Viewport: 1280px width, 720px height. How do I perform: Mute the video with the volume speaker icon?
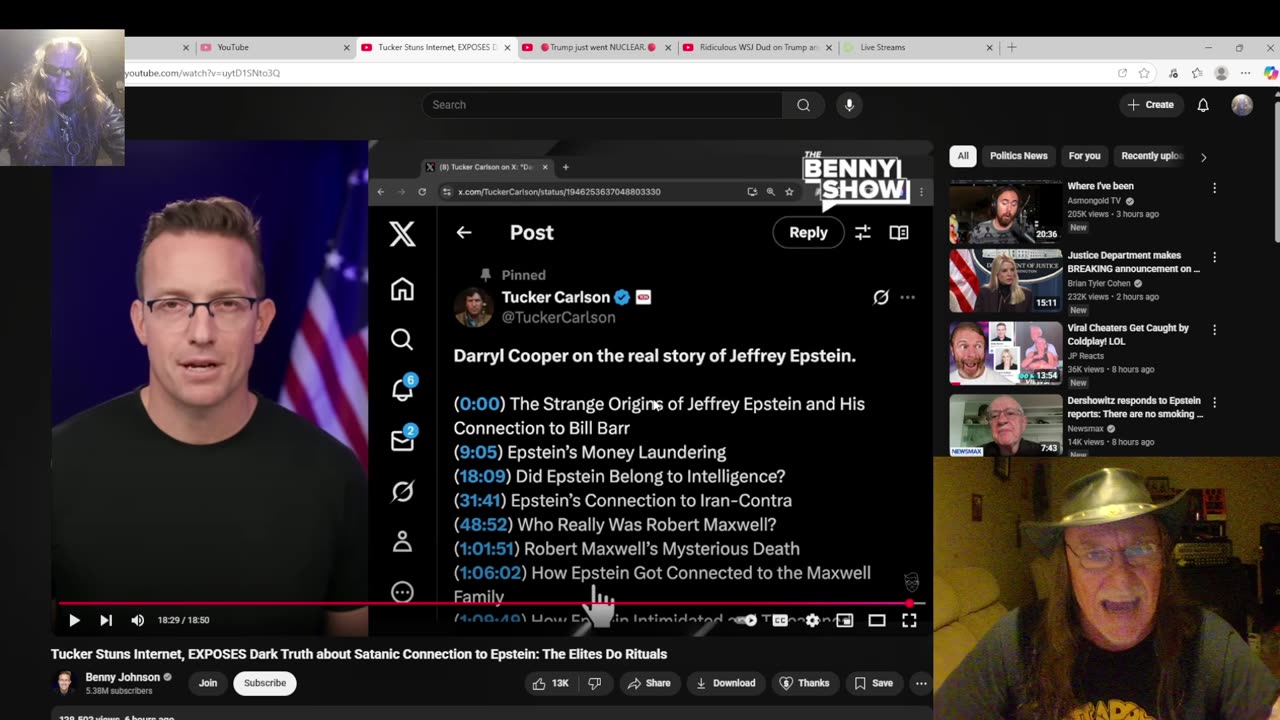tap(138, 620)
